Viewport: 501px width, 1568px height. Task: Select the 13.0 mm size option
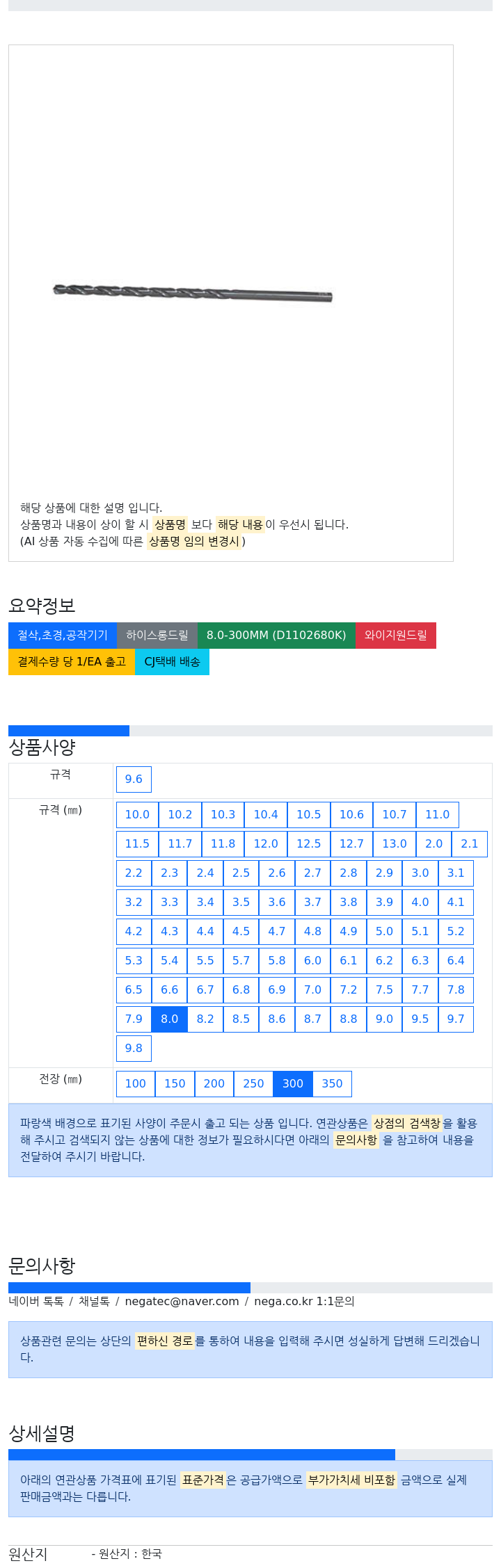tap(395, 843)
